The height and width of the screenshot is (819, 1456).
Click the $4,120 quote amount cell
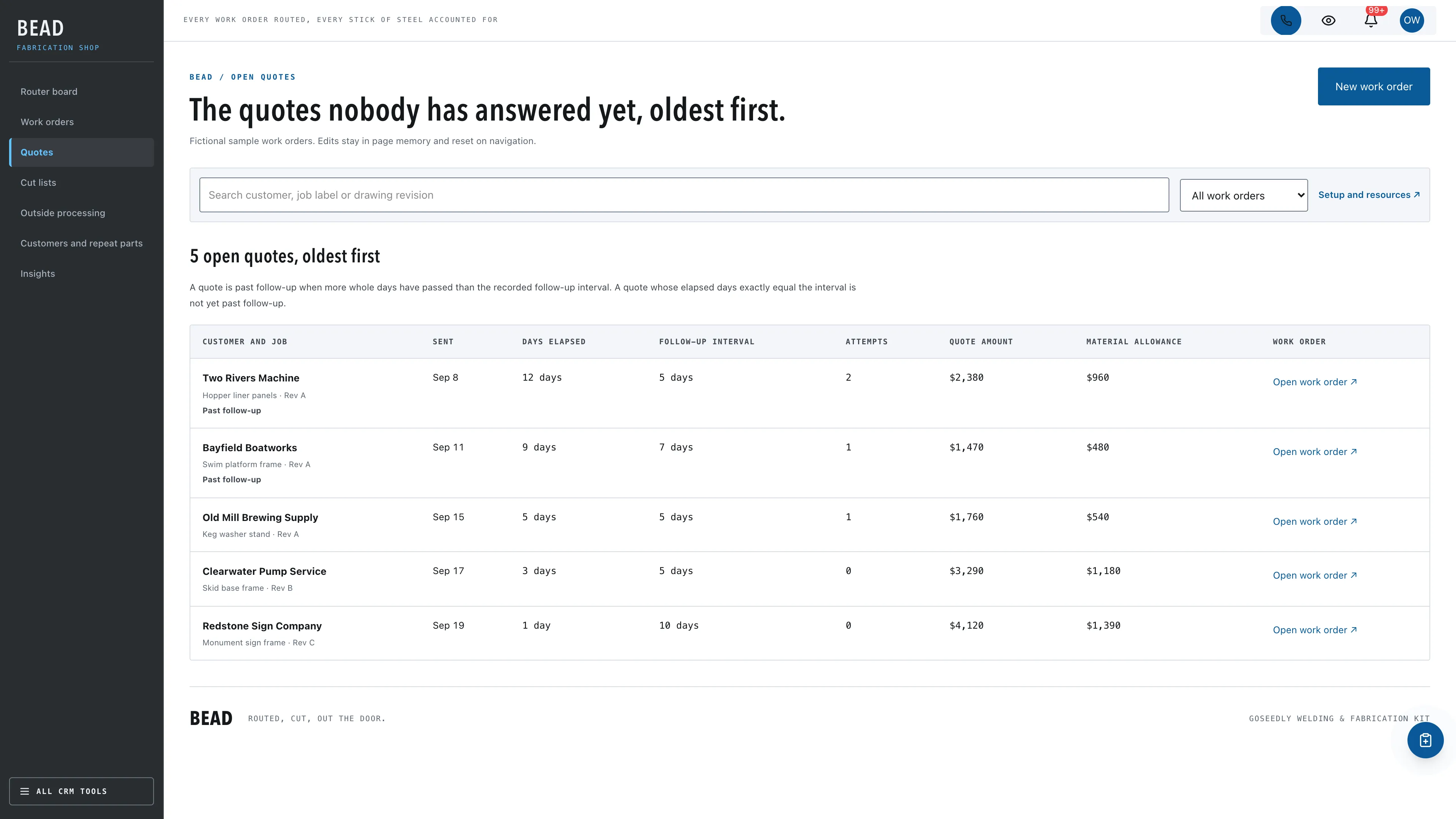coord(966,625)
